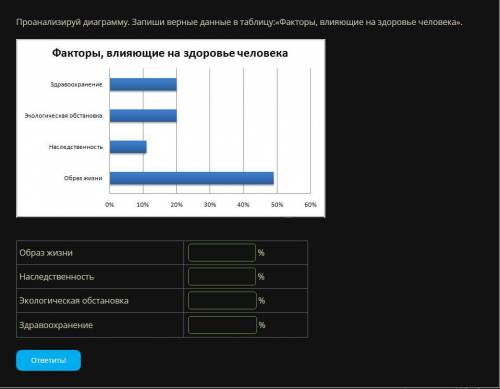Click the Образ жизни table row label
500x389 pixels.
pyautogui.click(x=46, y=253)
